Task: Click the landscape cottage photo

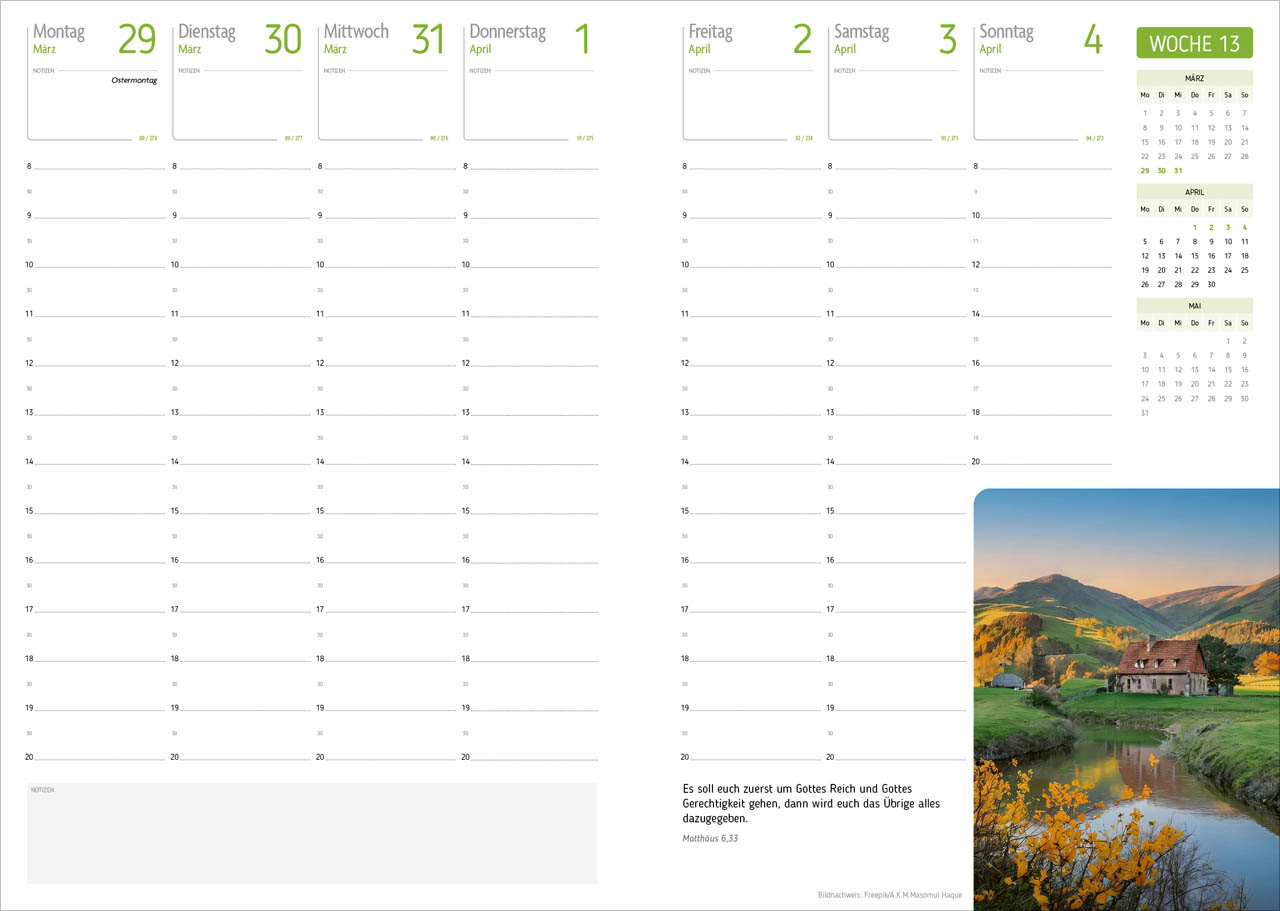Action: 1127,699
